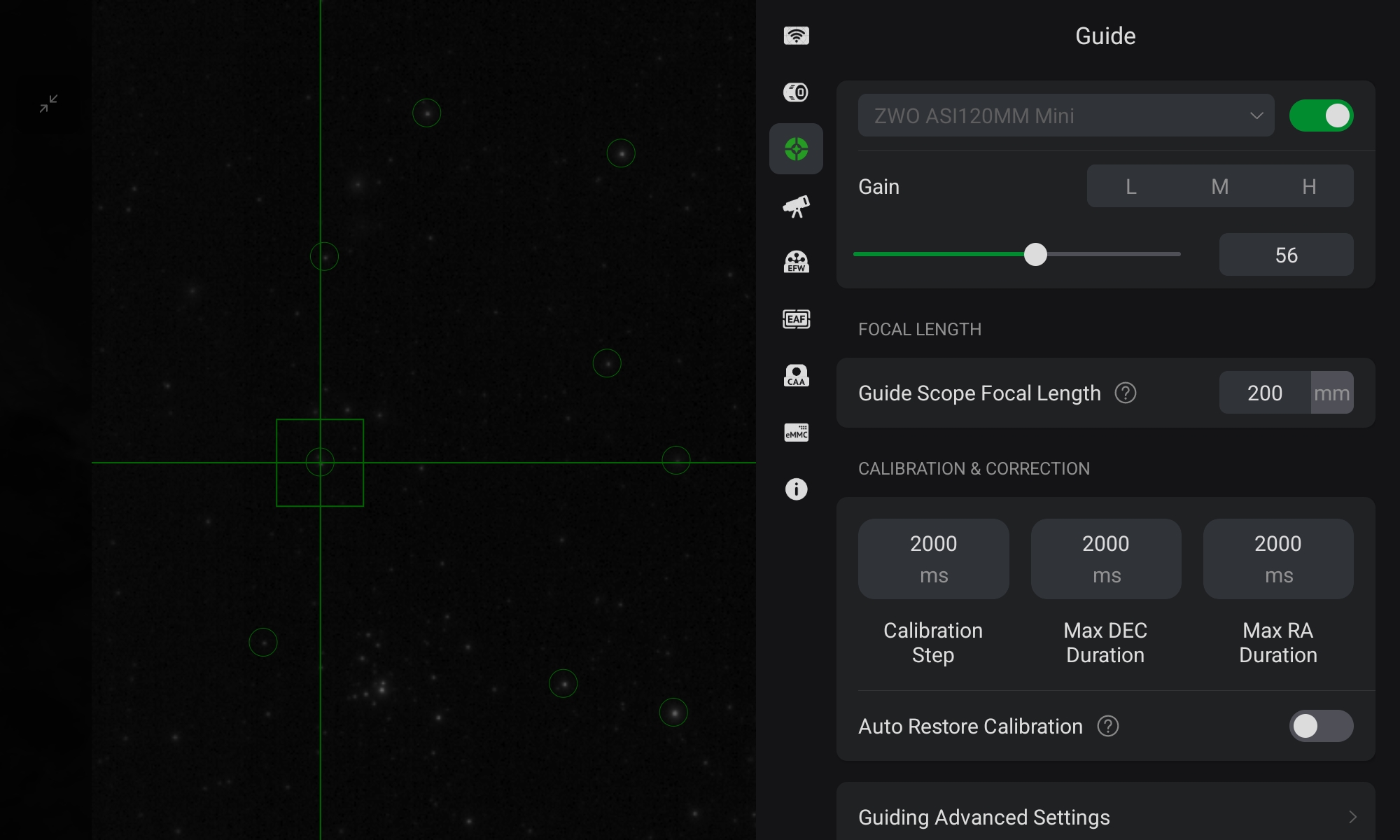Open the Calibration Step 2000 ms selector

(933, 559)
